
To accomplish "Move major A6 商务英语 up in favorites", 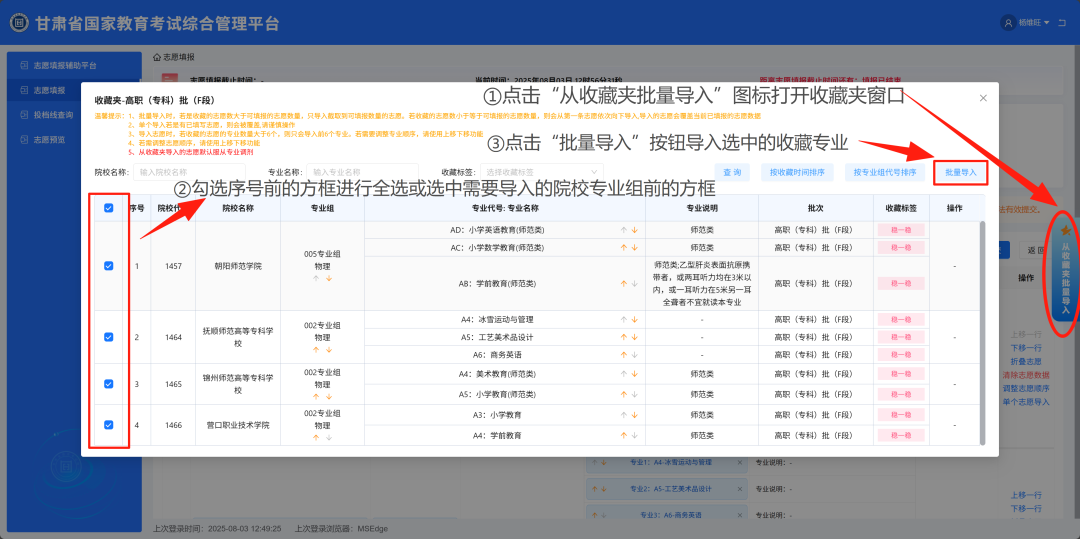I will pos(624,355).
